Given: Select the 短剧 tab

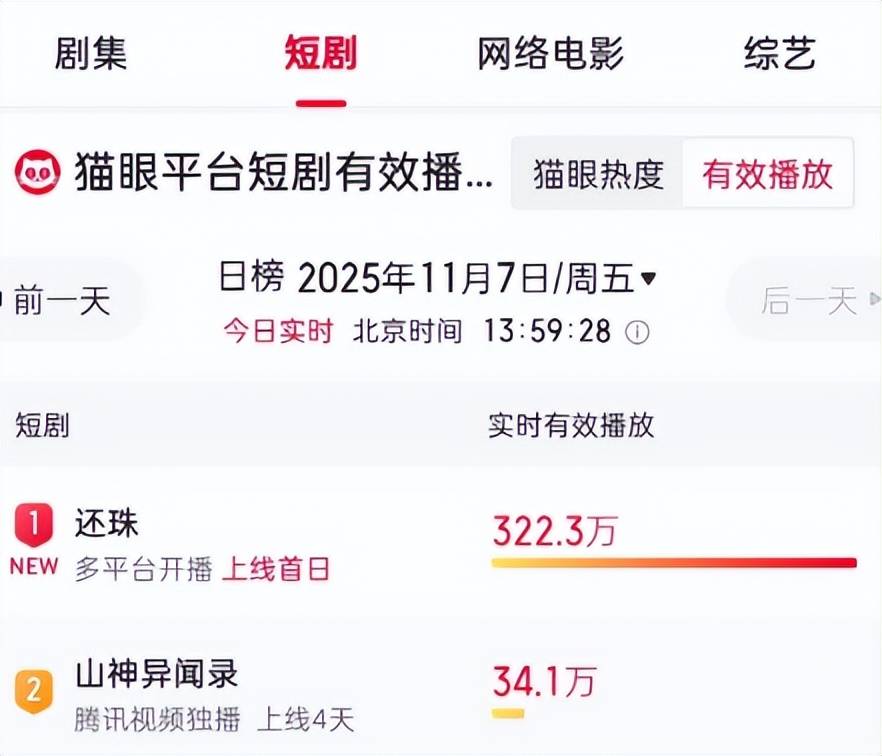Looking at the screenshot, I should pos(320,54).
